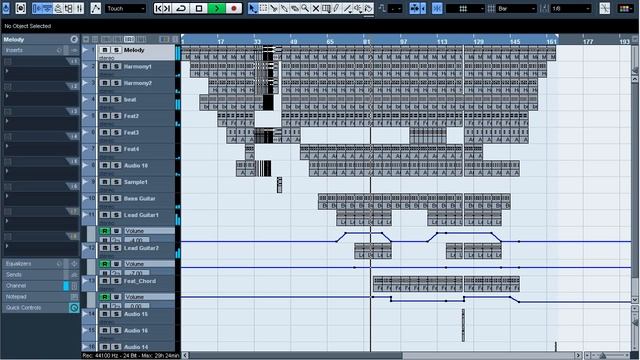
Task: Select the Audio 15 track name
Action: tap(136, 314)
